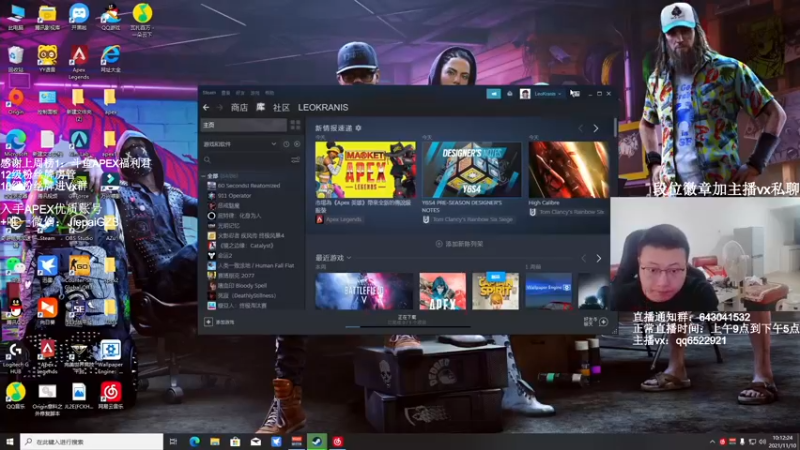Click the LeoKranis profile avatar
Screen dimensions: 800x450
(525, 94)
